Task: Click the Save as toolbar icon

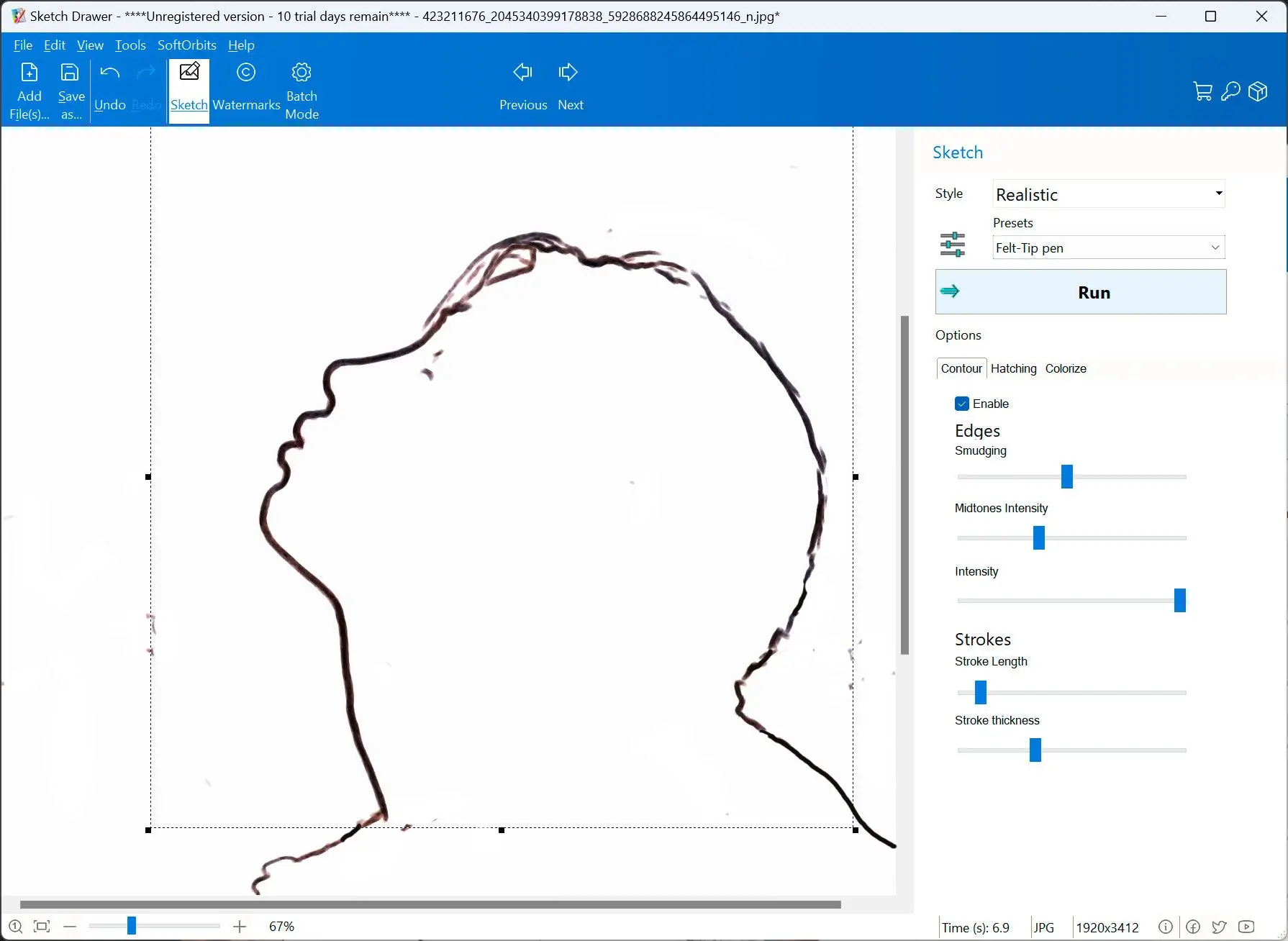Action: tap(70, 73)
